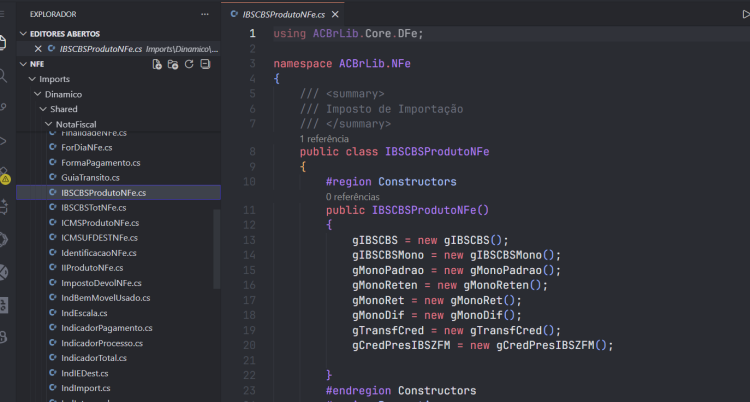Click 'namespace ACBrLib.NFe' on line 3
This screenshot has width=750, height=402.
tap(342, 64)
